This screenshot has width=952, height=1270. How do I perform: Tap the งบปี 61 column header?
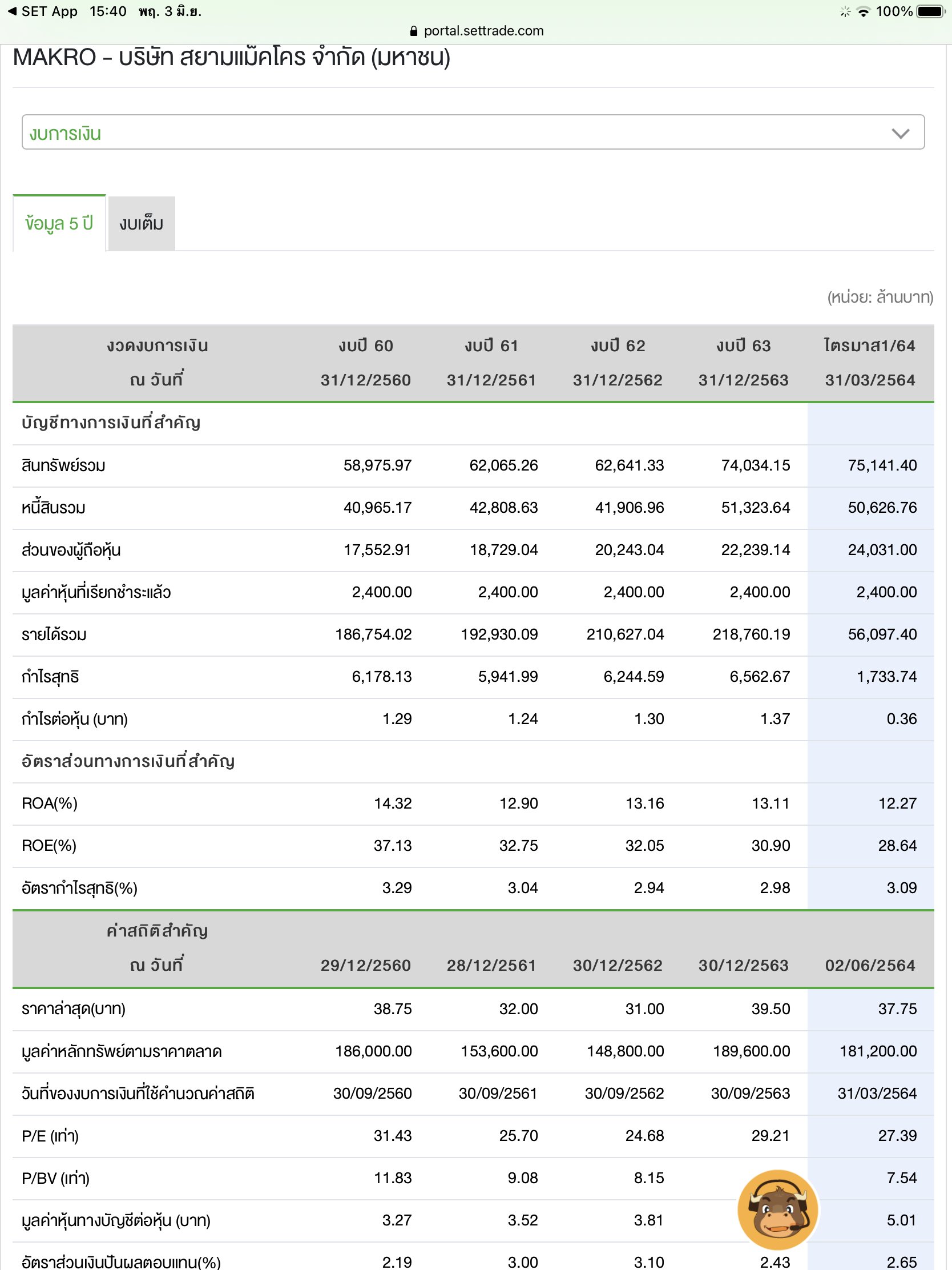coord(492,345)
